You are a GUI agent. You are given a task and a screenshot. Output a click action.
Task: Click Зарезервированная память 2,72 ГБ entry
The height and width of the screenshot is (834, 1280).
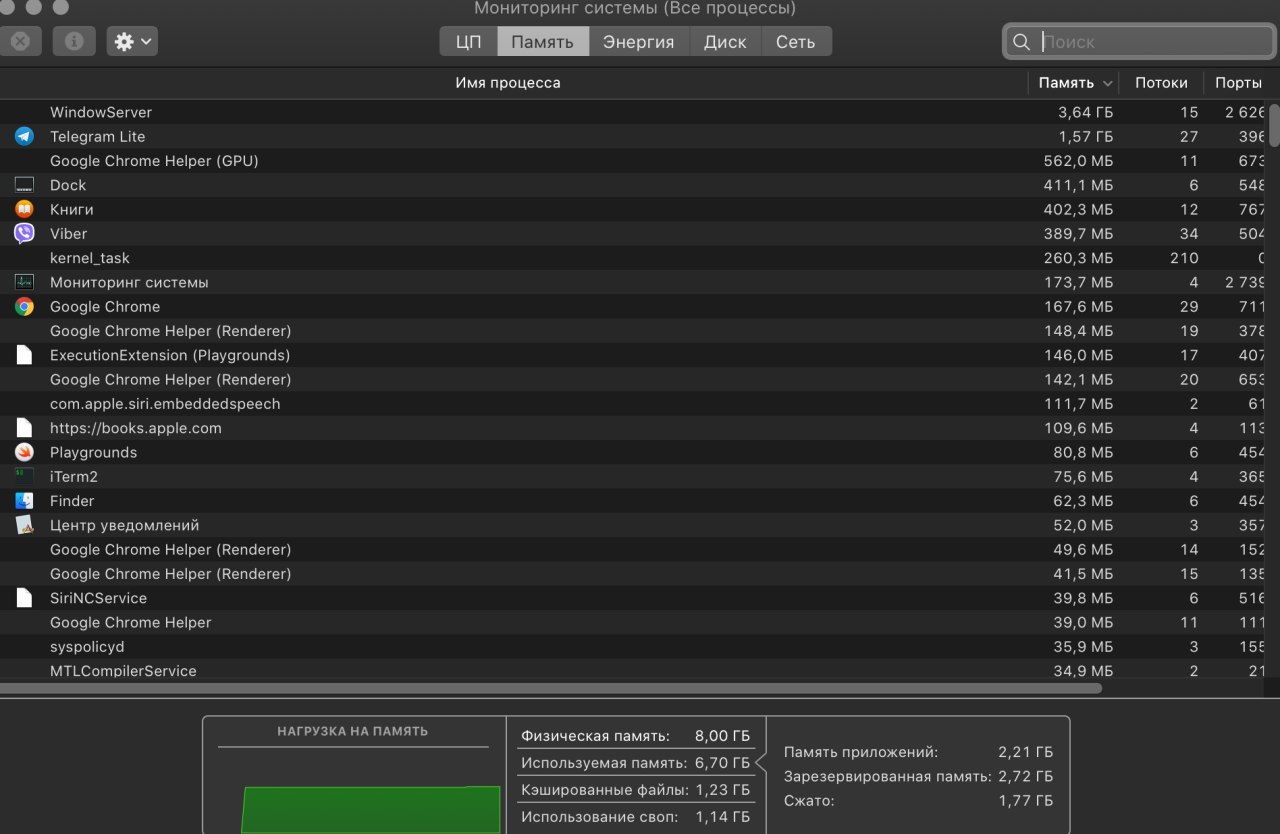(x=918, y=776)
